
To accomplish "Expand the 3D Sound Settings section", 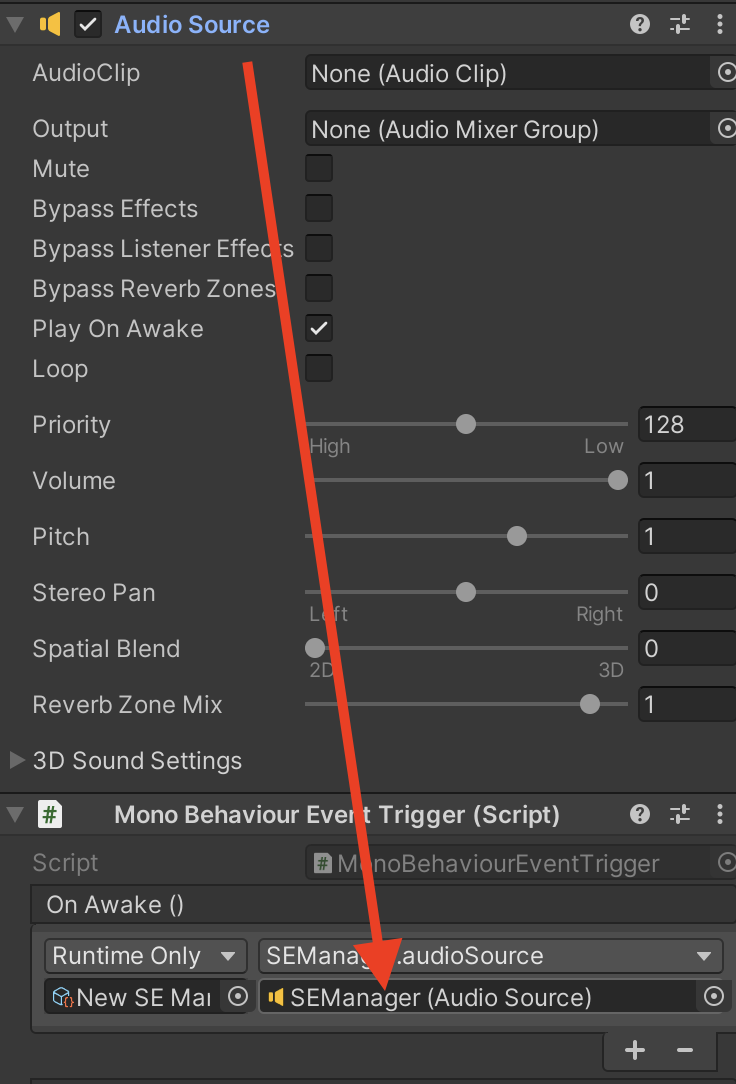I will tap(16, 761).
